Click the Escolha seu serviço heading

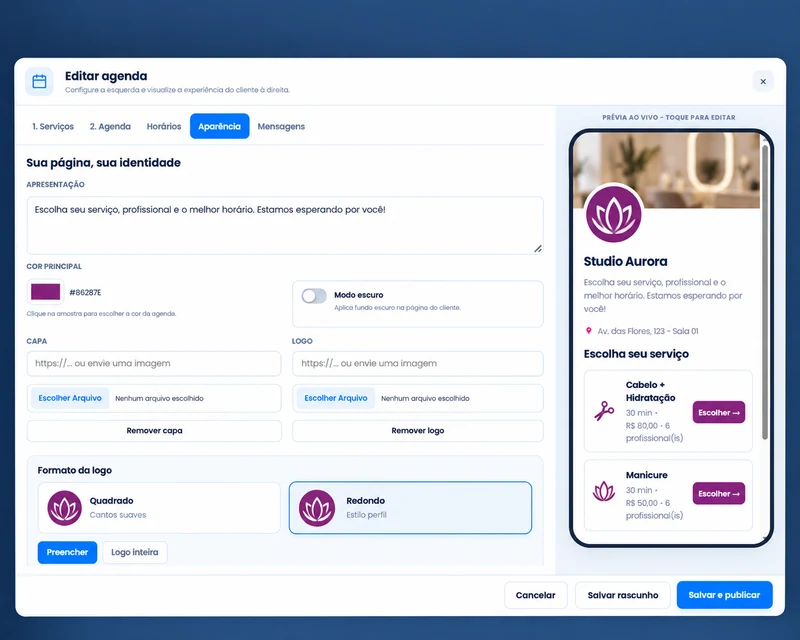636,354
